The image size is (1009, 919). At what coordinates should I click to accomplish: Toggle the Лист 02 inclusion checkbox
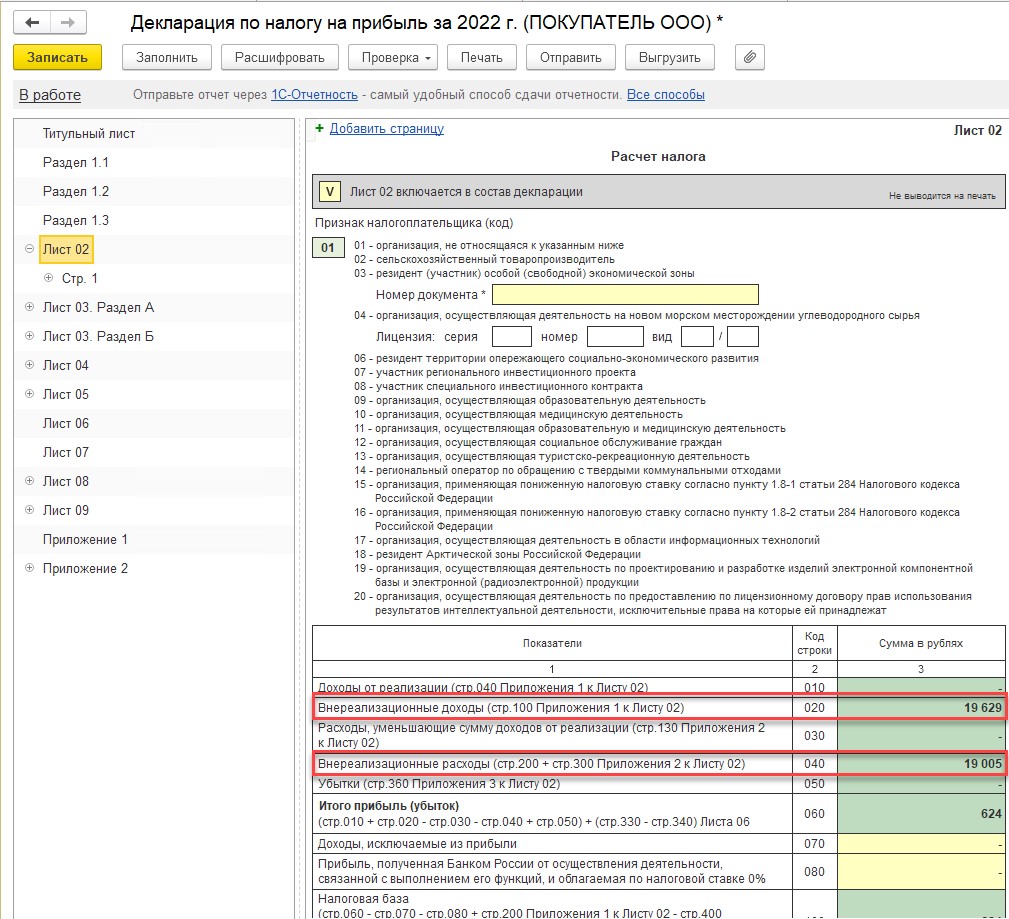330,192
